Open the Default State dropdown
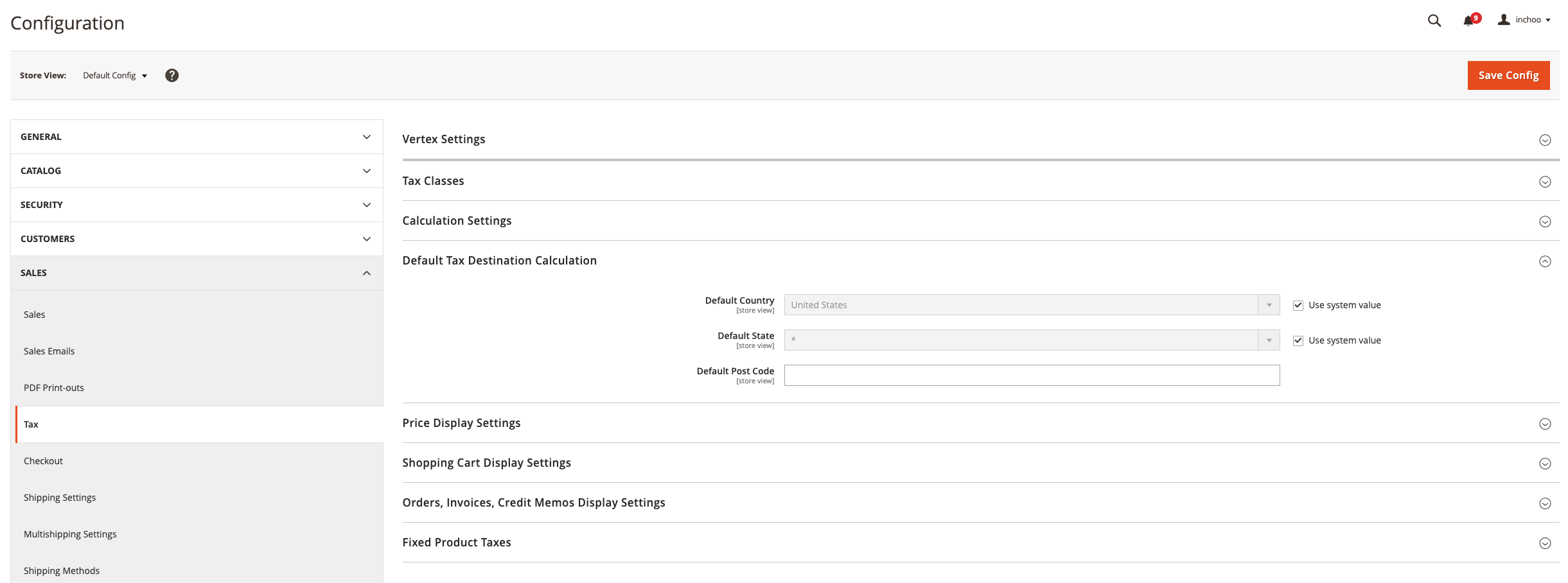The height and width of the screenshot is (583, 1568). (1032, 340)
